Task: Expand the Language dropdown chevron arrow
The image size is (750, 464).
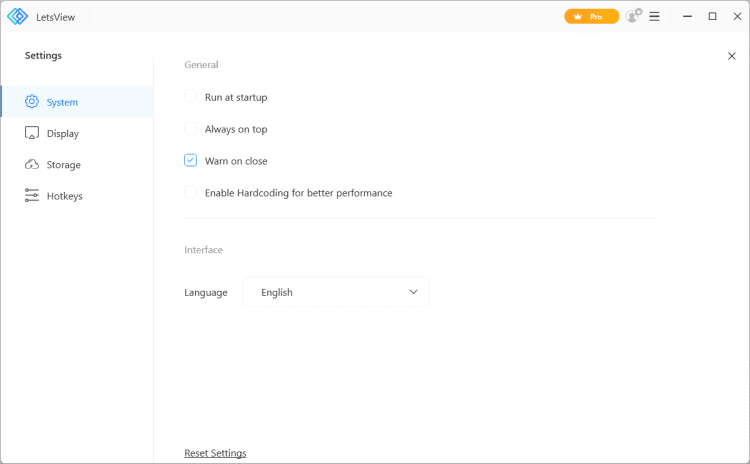Action: [414, 292]
